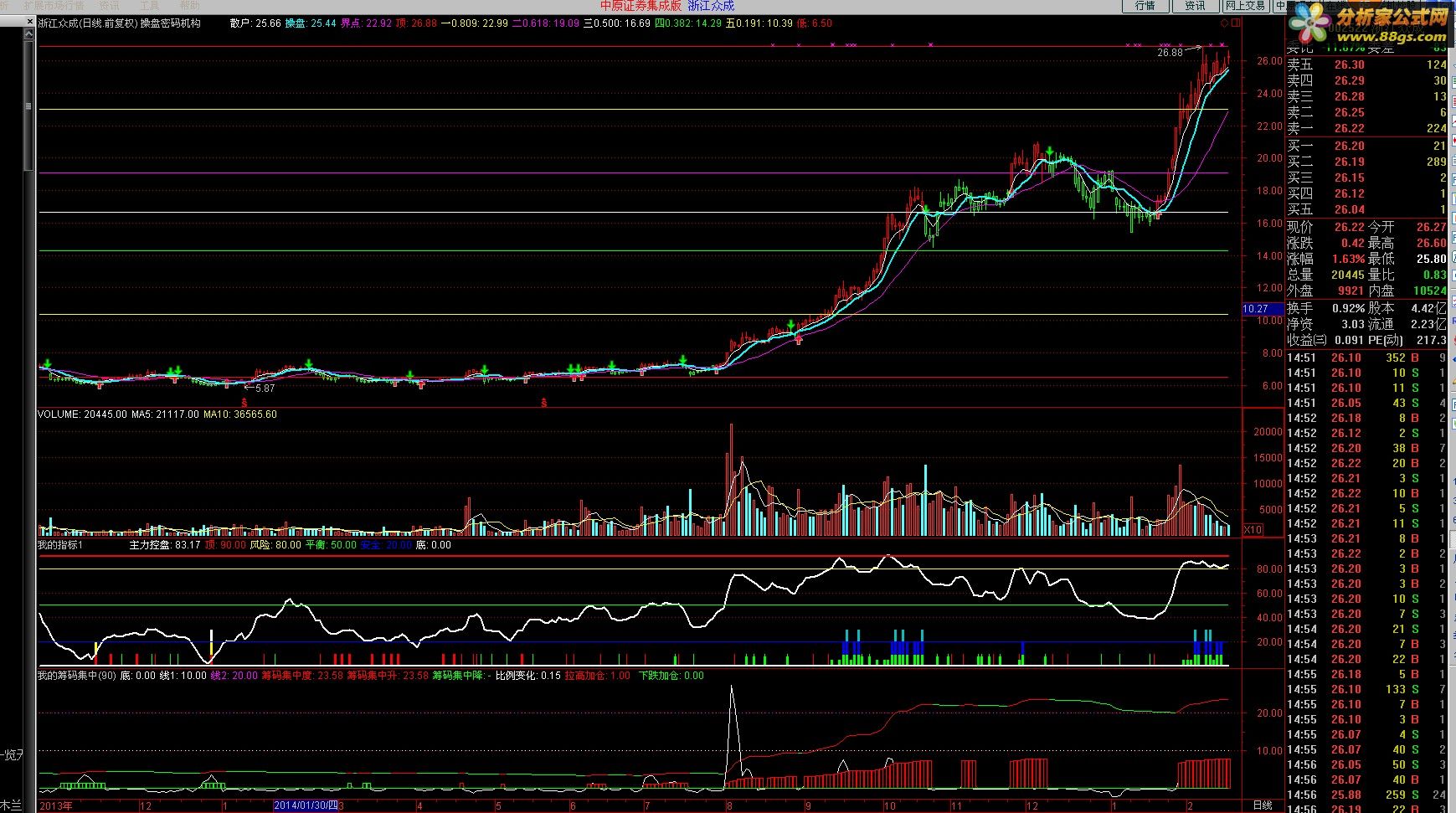Open the 行情 button at top right
Screen dimensions: 1456x813
click(1145, 6)
